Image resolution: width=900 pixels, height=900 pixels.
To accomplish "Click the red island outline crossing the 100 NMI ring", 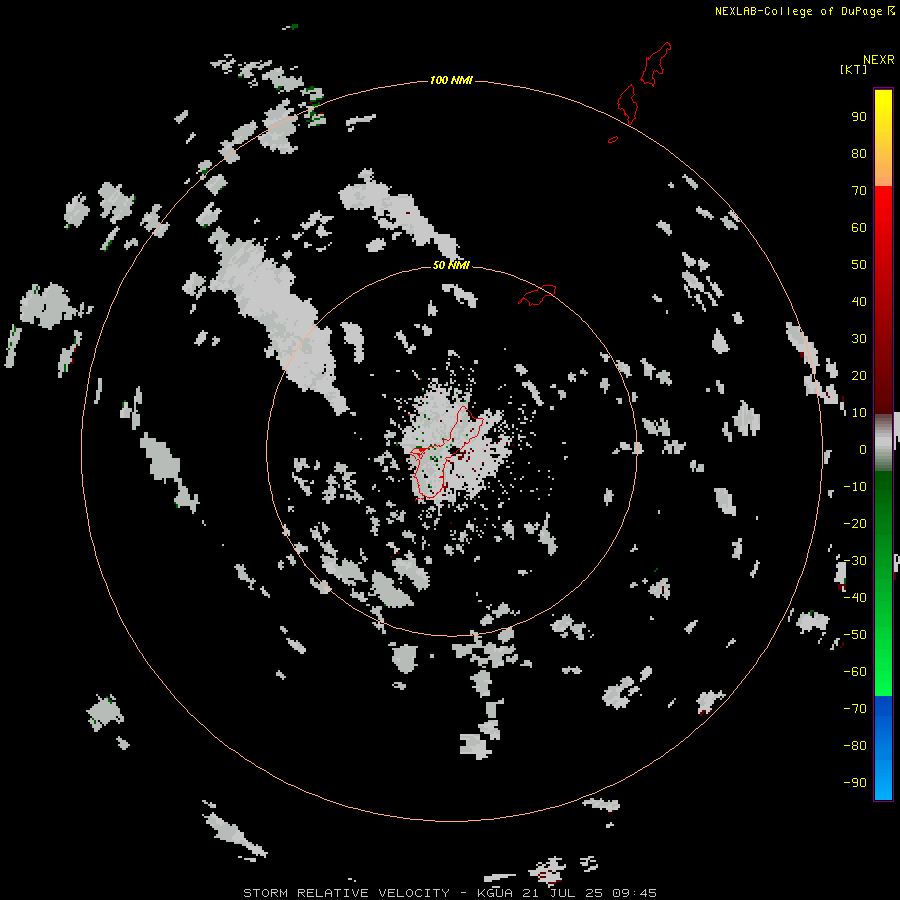I will pyautogui.click(x=627, y=104).
